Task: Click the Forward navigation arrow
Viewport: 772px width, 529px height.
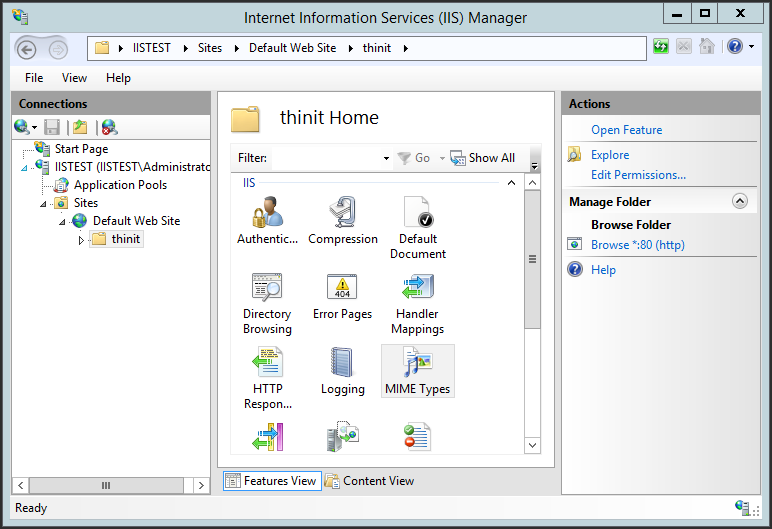Action: point(58,49)
